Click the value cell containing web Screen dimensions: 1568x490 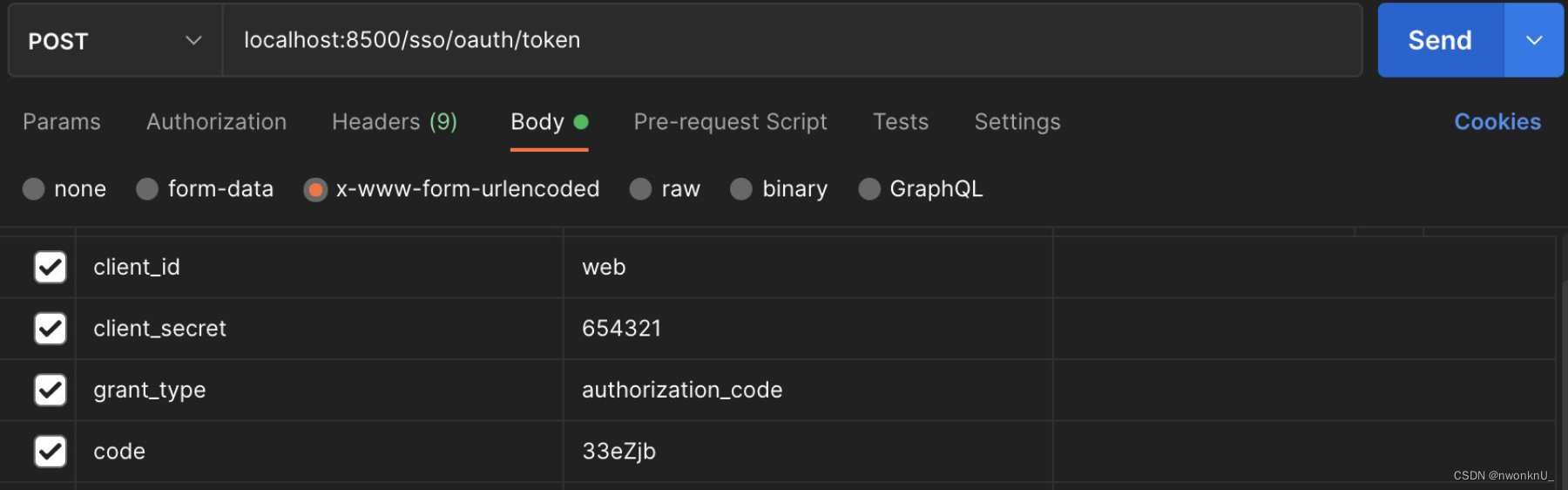808,267
